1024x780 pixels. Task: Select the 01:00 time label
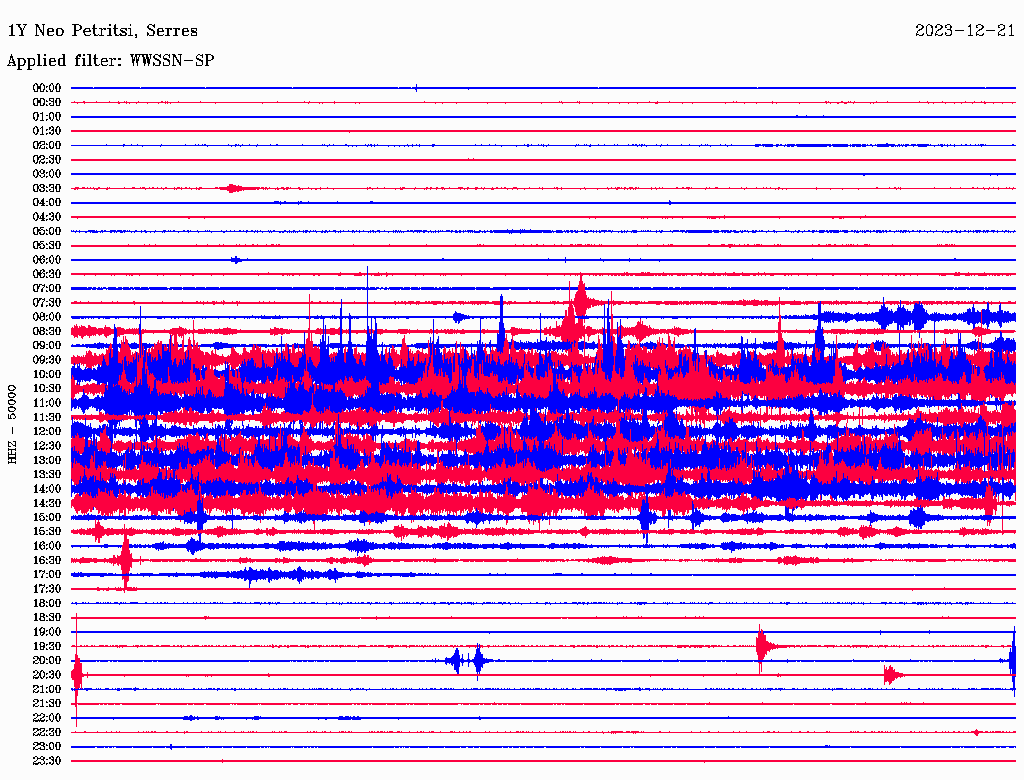47,116
